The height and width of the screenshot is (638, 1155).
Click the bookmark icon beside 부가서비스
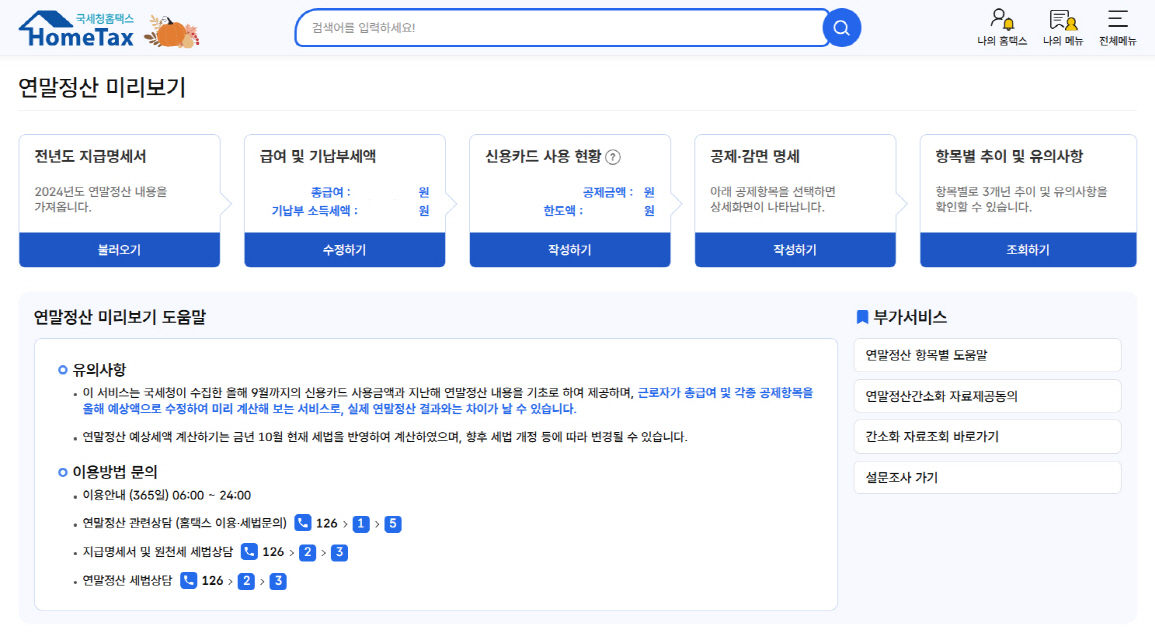tap(862, 317)
